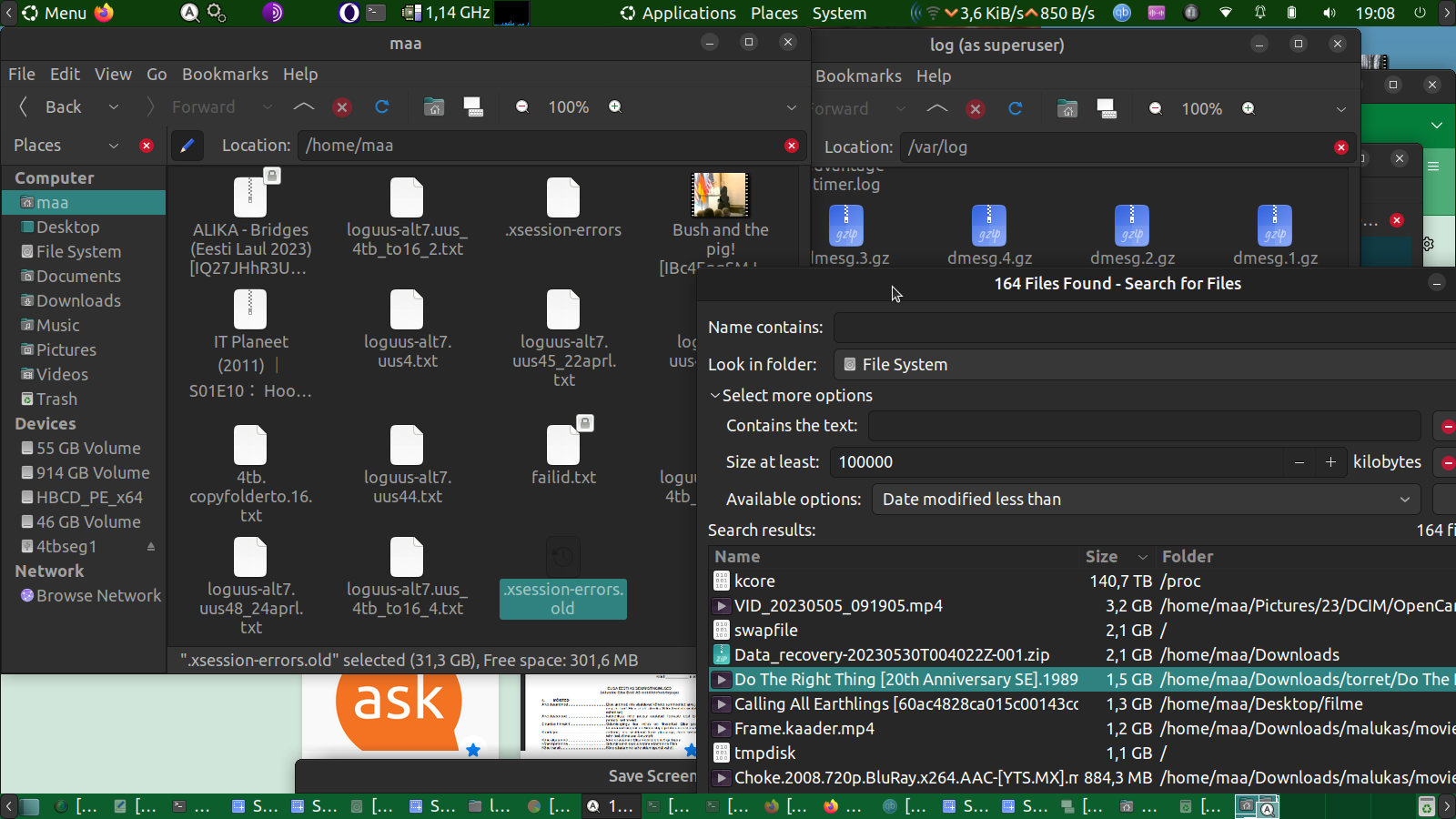
Task: Open the Available options dropdown
Action: (x=1145, y=500)
